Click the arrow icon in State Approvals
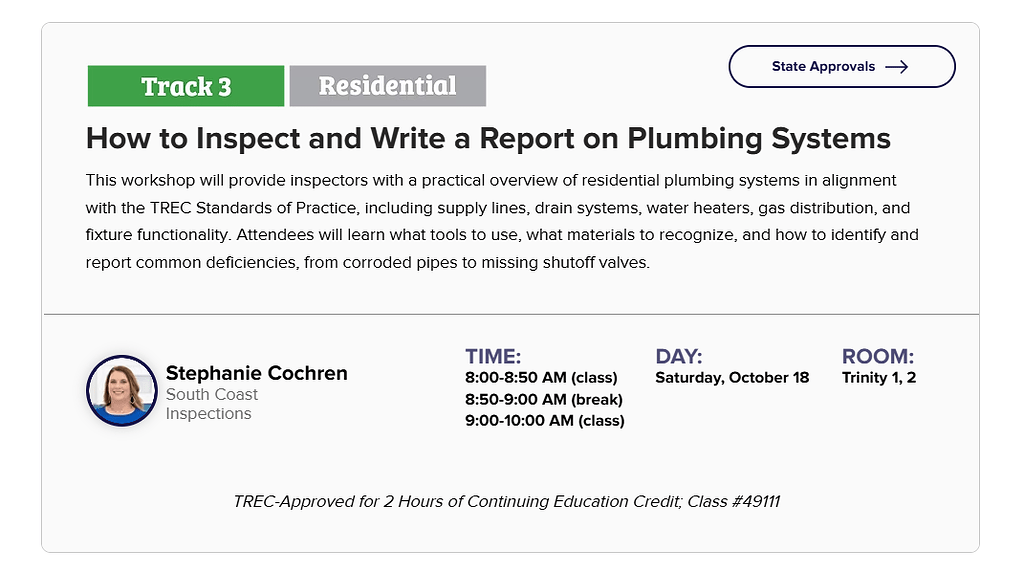1024x571 pixels. pos(896,67)
